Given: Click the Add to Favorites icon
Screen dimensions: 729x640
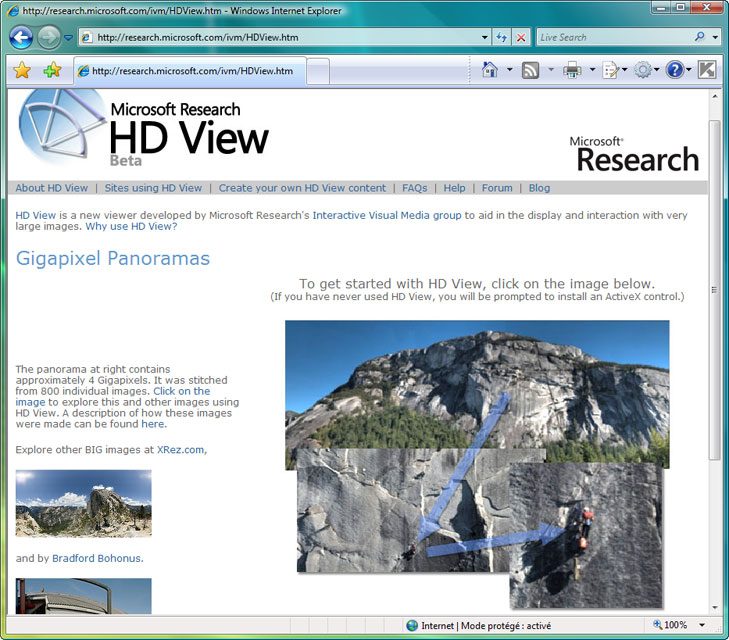Looking at the screenshot, I should (x=52, y=70).
